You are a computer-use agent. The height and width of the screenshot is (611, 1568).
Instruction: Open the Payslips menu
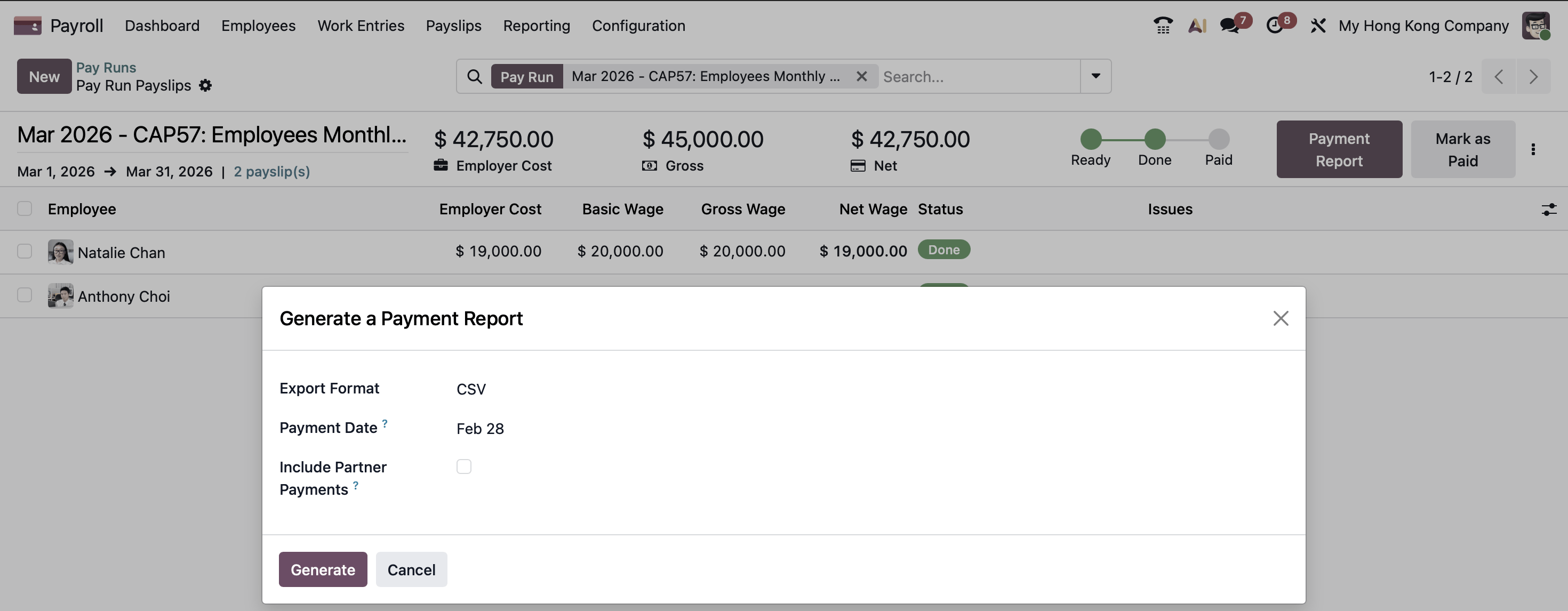click(453, 26)
